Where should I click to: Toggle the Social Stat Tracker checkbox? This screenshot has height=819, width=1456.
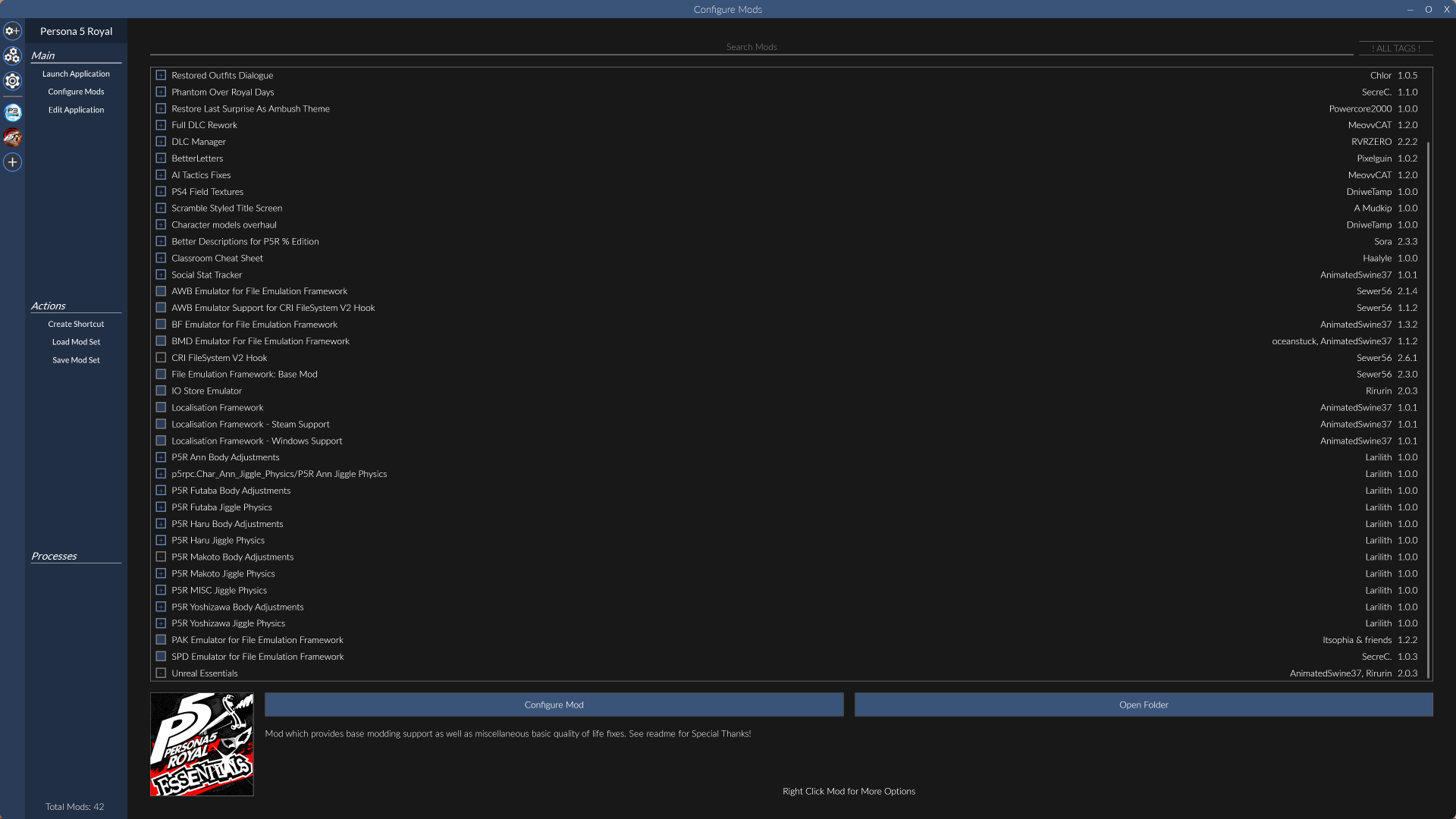(x=161, y=275)
